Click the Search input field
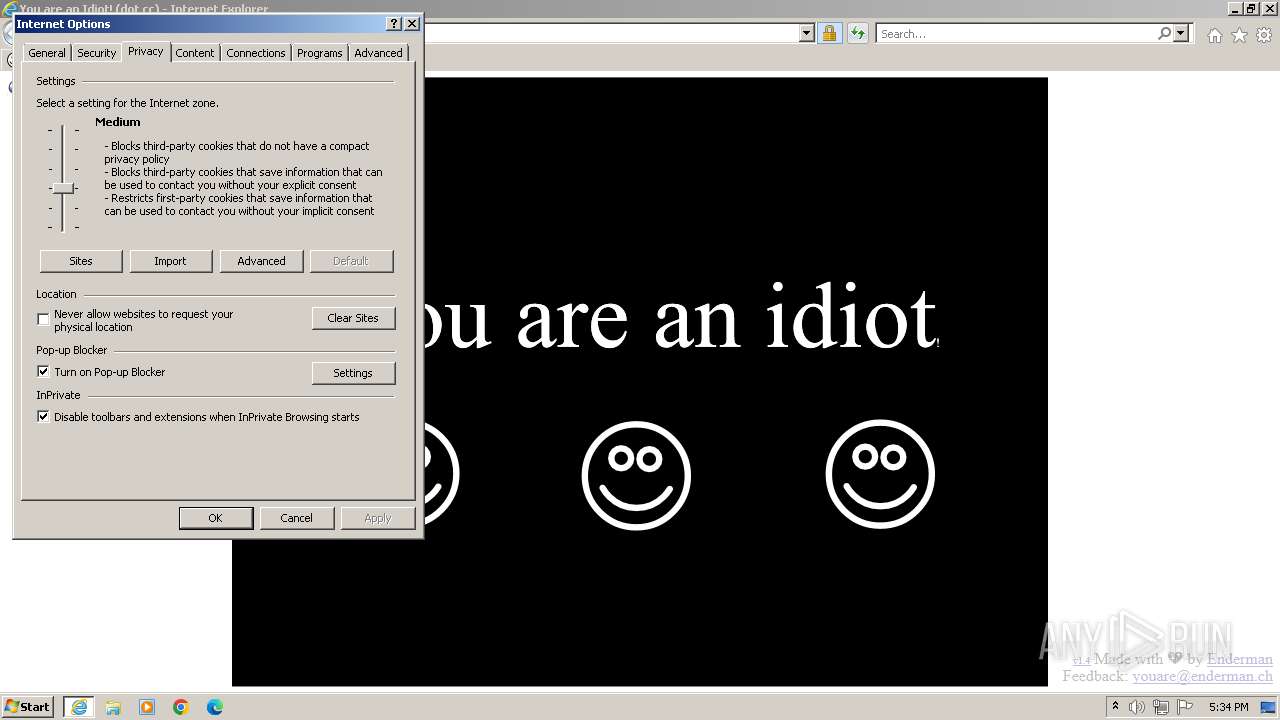This screenshot has width=1280, height=720. (1015, 33)
